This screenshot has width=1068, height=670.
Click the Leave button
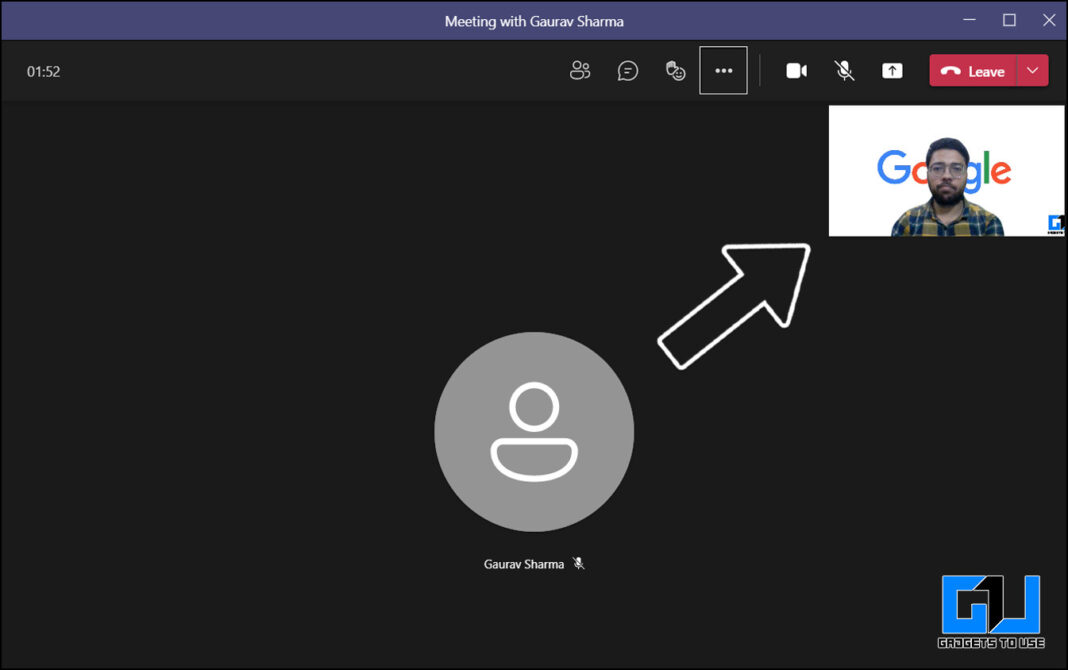[980, 71]
